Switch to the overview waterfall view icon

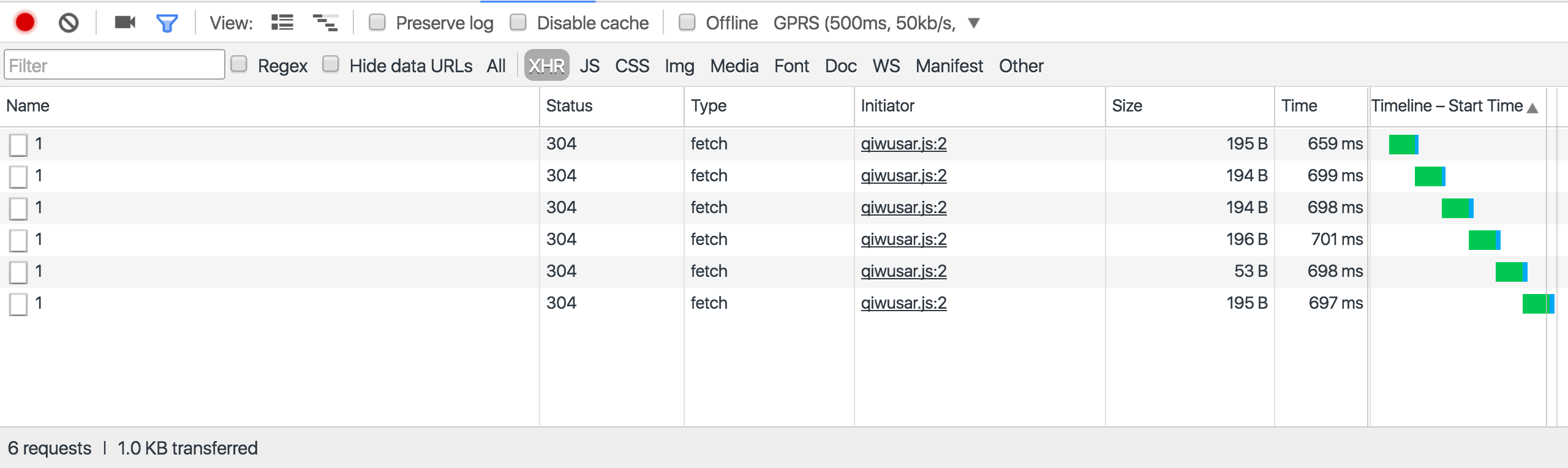coord(325,23)
